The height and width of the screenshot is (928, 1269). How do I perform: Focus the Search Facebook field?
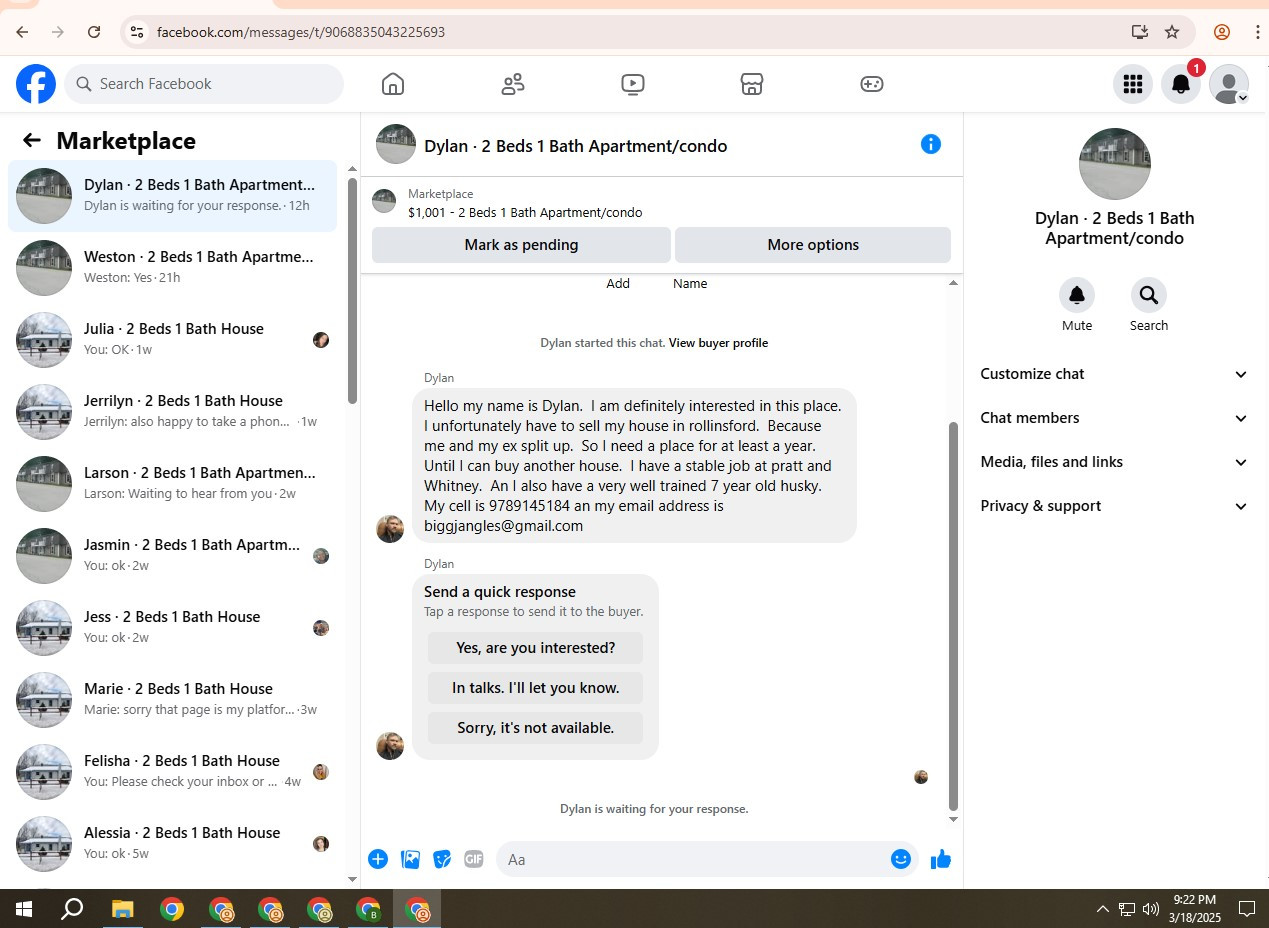pos(204,84)
